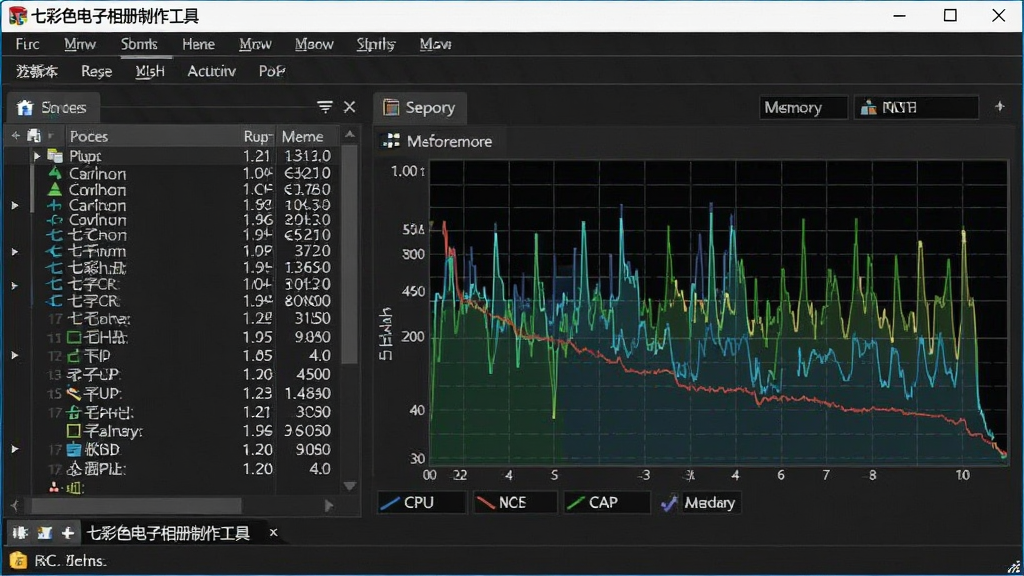This screenshot has width=1024, height=576.
Task: Click the Memory button above the chart
Action: coord(803,107)
